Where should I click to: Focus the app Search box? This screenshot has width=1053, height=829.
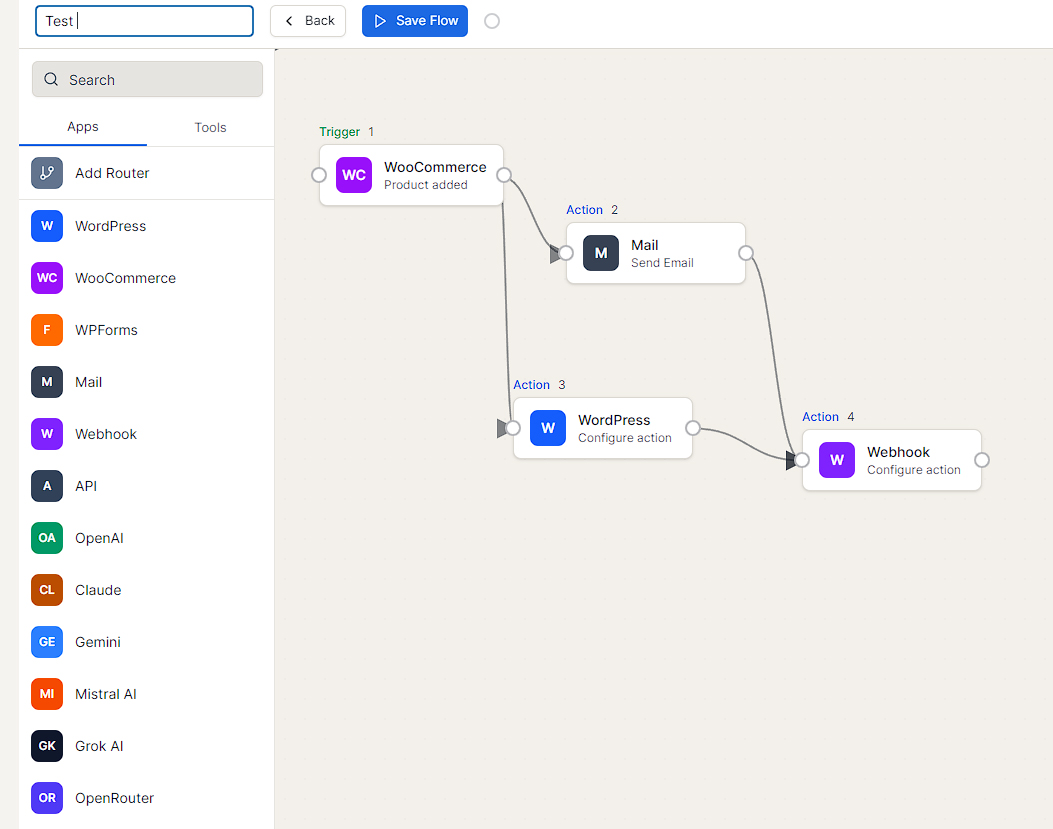[147, 80]
